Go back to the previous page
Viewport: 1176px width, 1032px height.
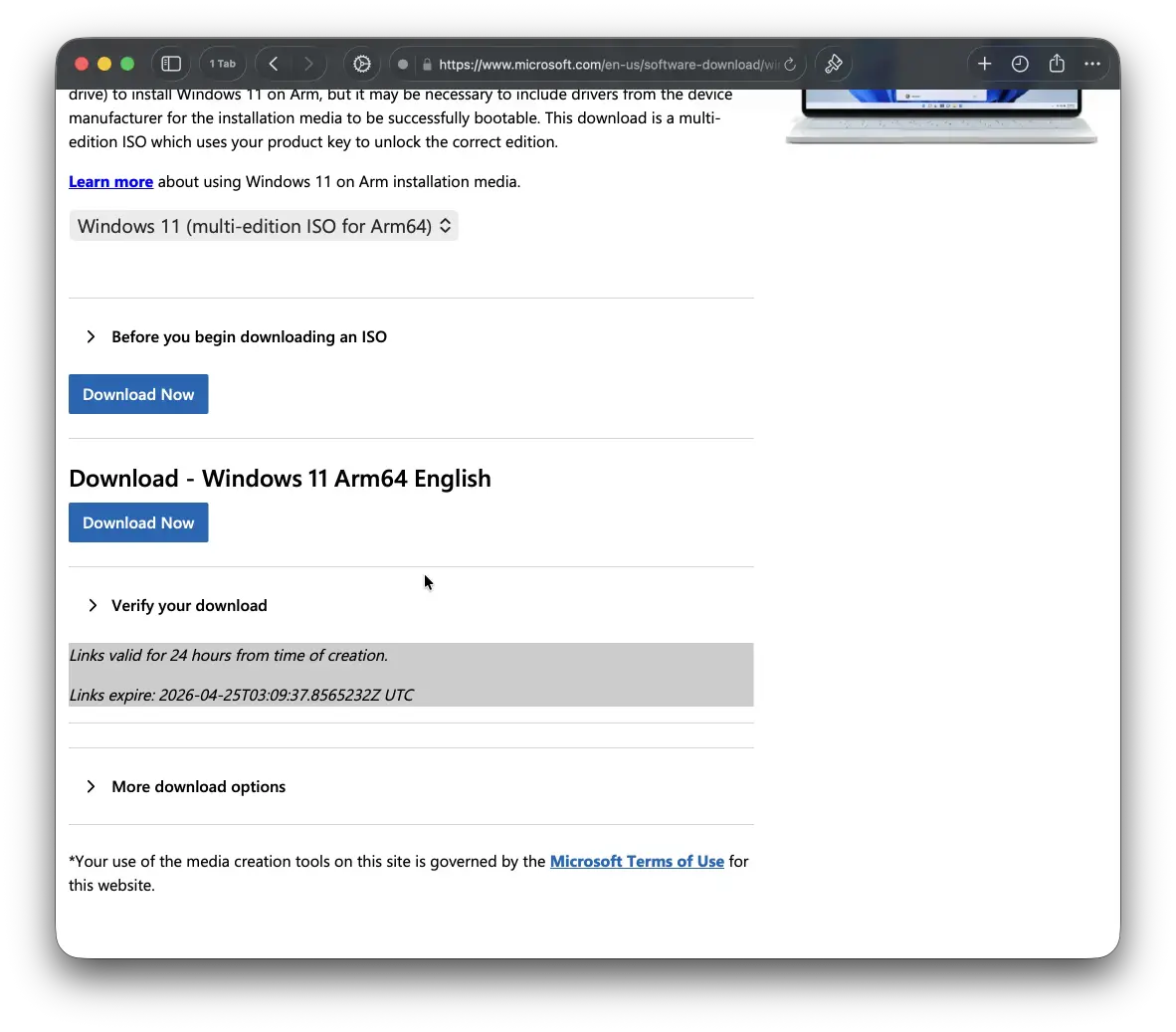click(x=274, y=64)
